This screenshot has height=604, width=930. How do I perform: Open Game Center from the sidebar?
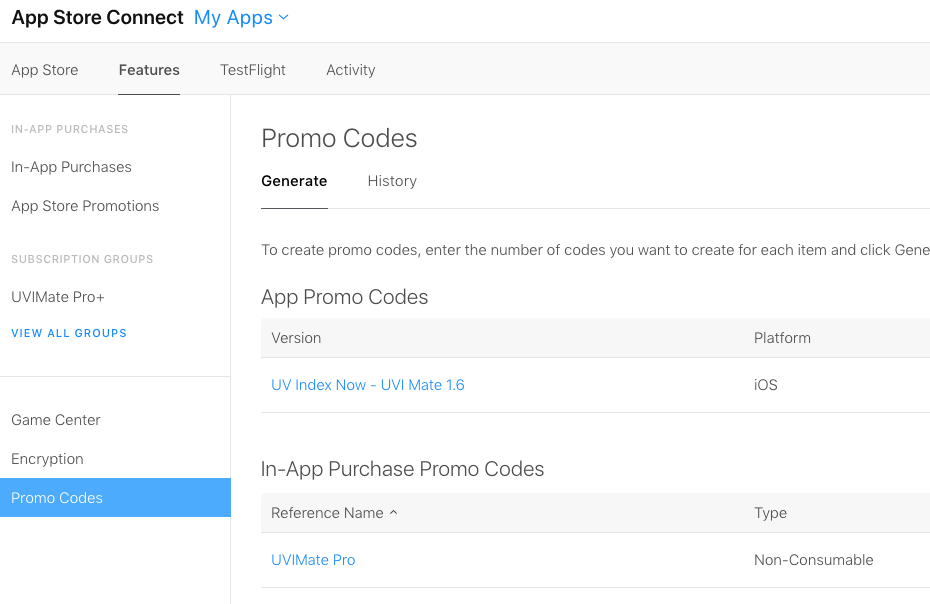point(56,420)
